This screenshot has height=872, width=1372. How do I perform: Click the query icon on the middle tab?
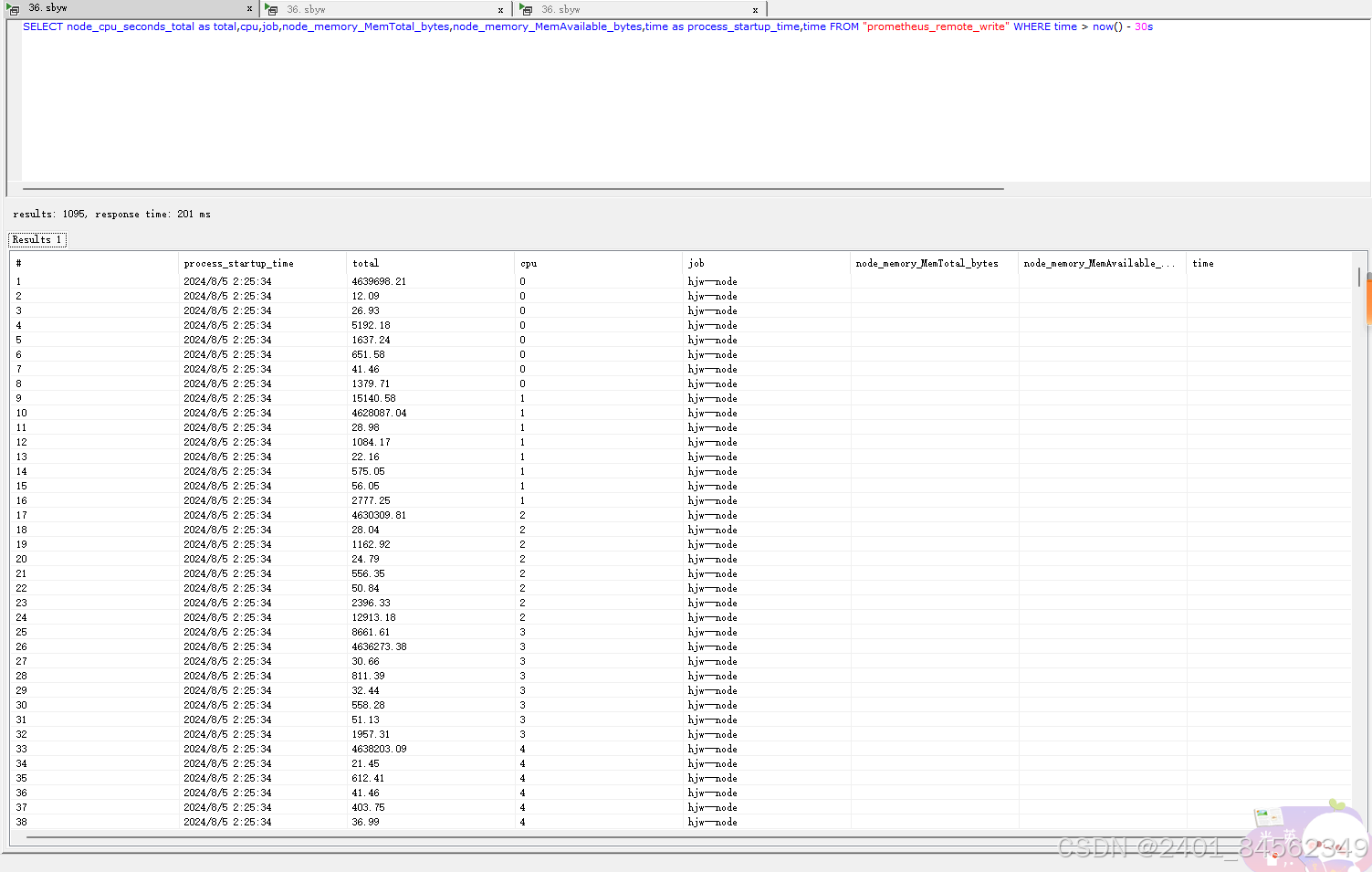point(272,9)
